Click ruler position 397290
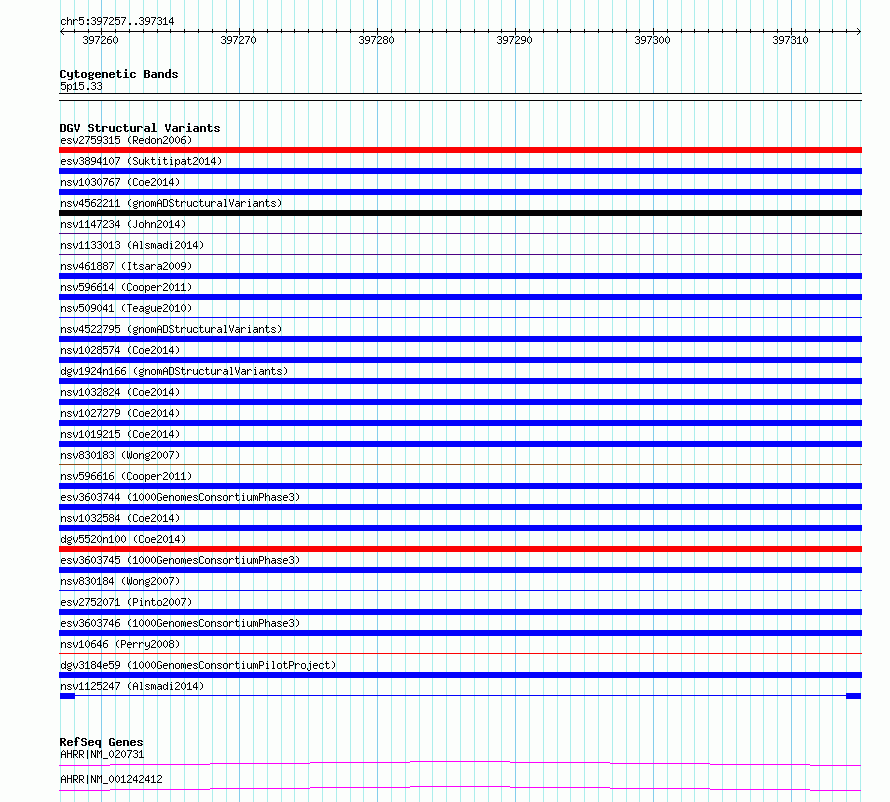This screenshot has height=802, width=890. 514,40
